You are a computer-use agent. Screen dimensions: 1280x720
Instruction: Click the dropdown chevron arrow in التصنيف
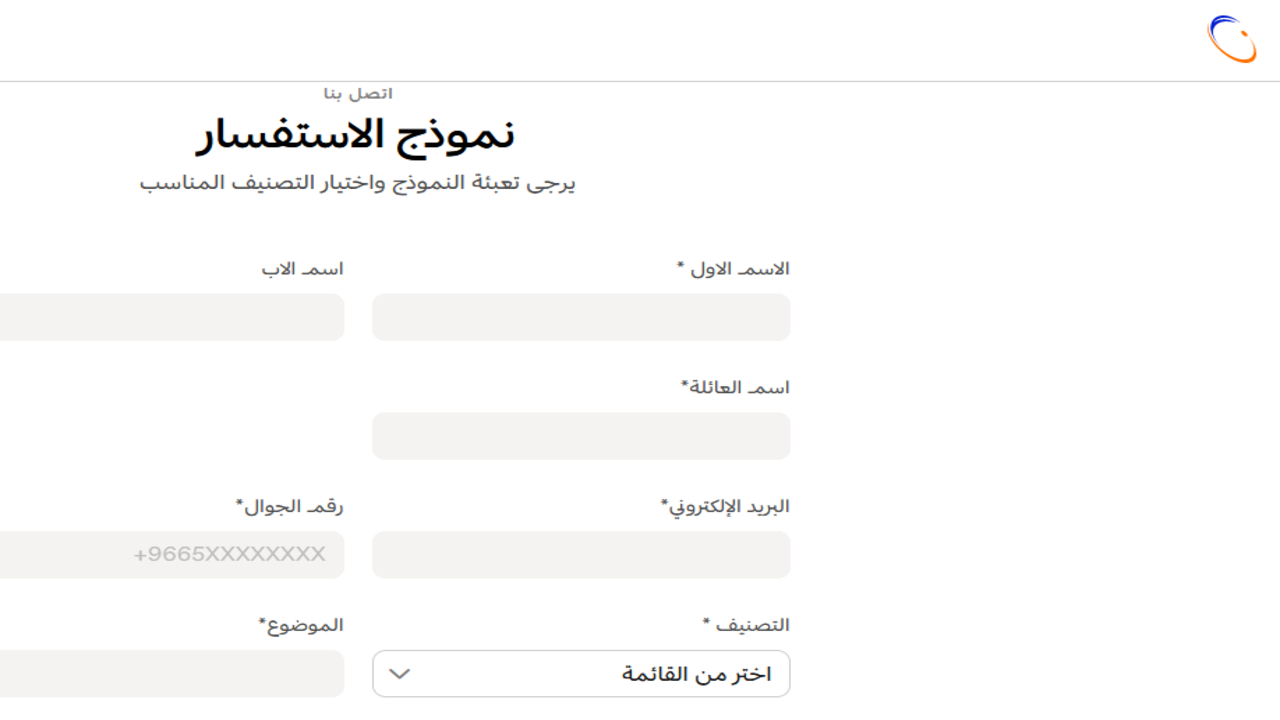399,674
